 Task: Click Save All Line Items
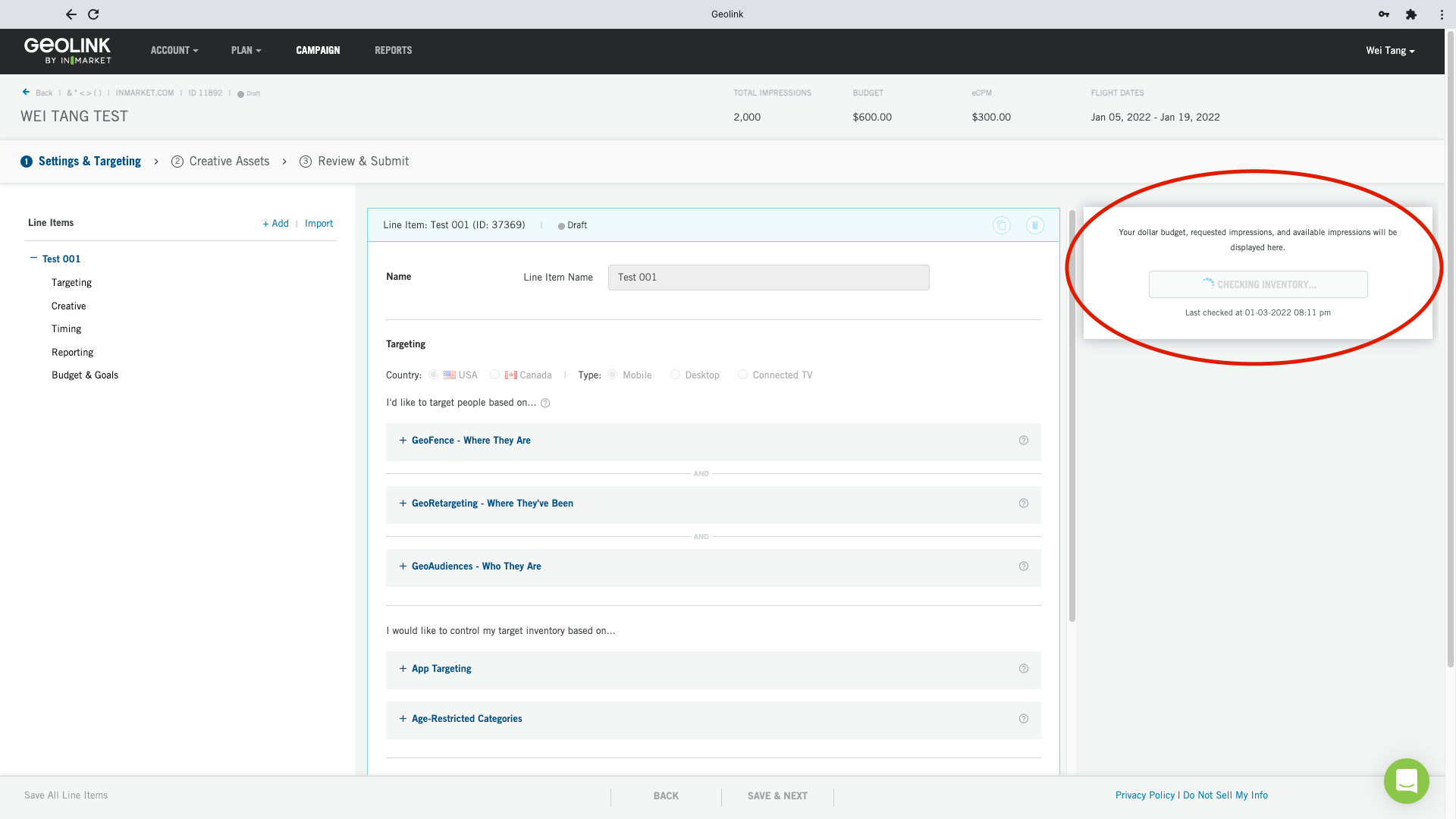66,795
